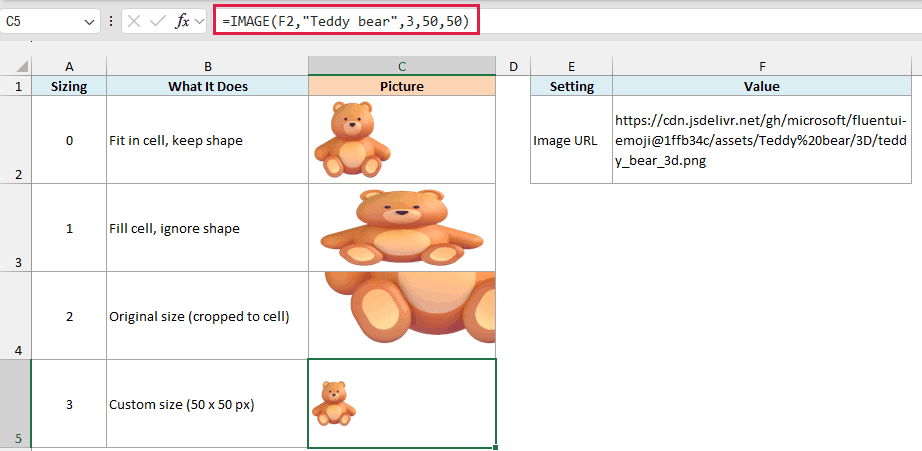Click the Insert Function fx icon

pos(182,22)
